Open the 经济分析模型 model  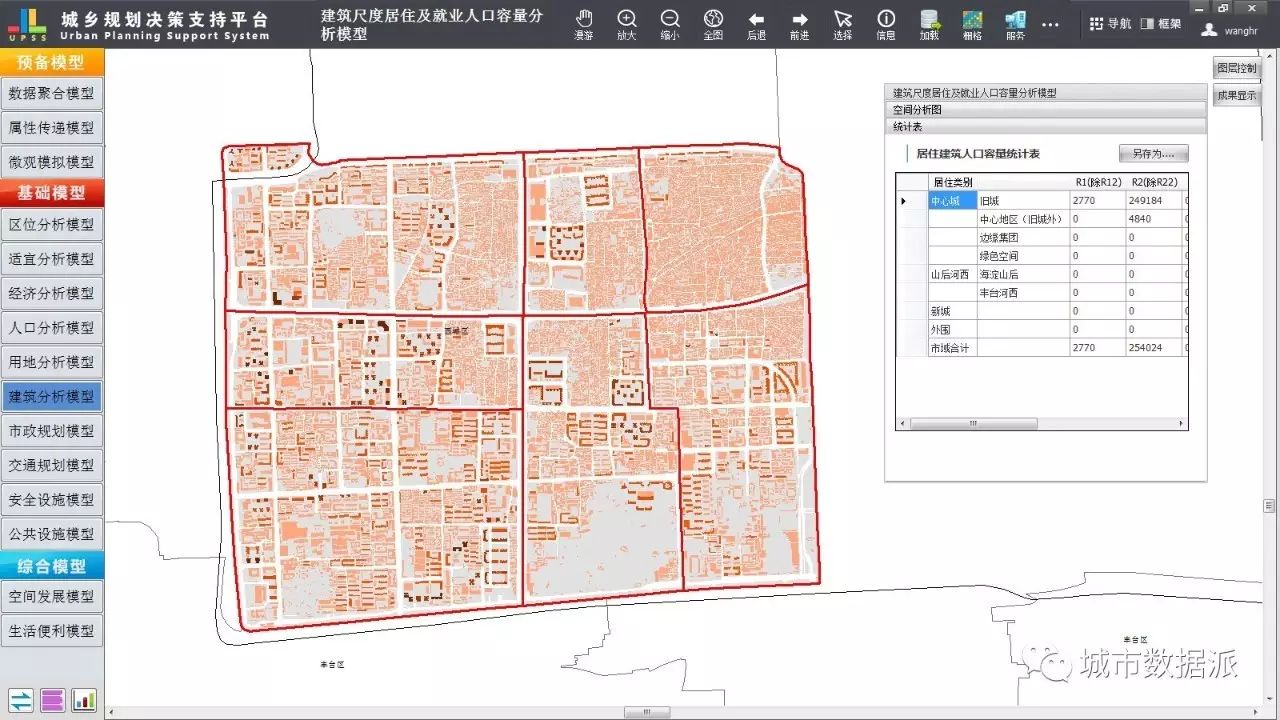pyautogui.click(x=52, y=293)
